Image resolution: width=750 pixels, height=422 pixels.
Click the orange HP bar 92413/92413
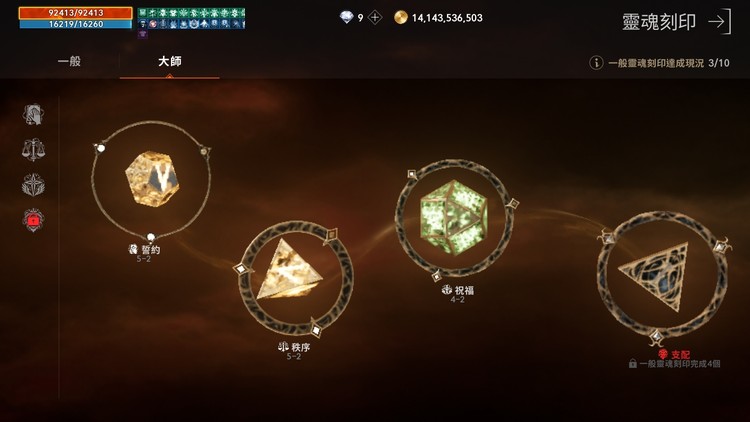[76, 13]
